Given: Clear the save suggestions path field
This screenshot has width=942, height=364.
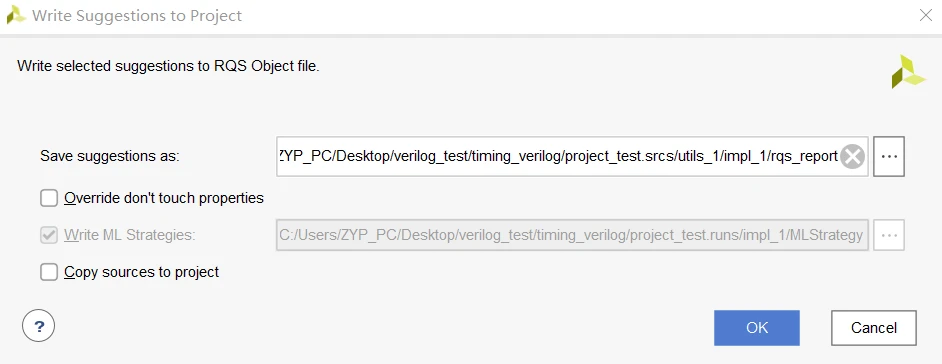Looking at the screenshot, I should click(852, 157).
